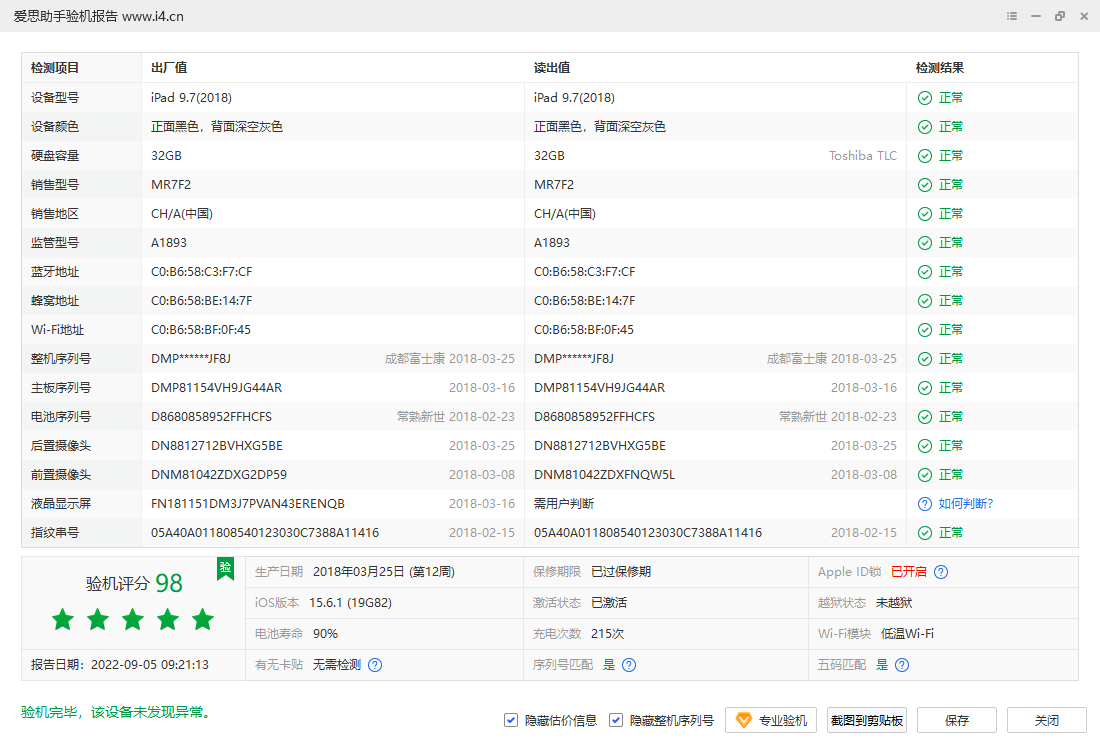Click the green checkmark on the 指纹串号 row
The image size is (1100, 749).
click(923, 532)
